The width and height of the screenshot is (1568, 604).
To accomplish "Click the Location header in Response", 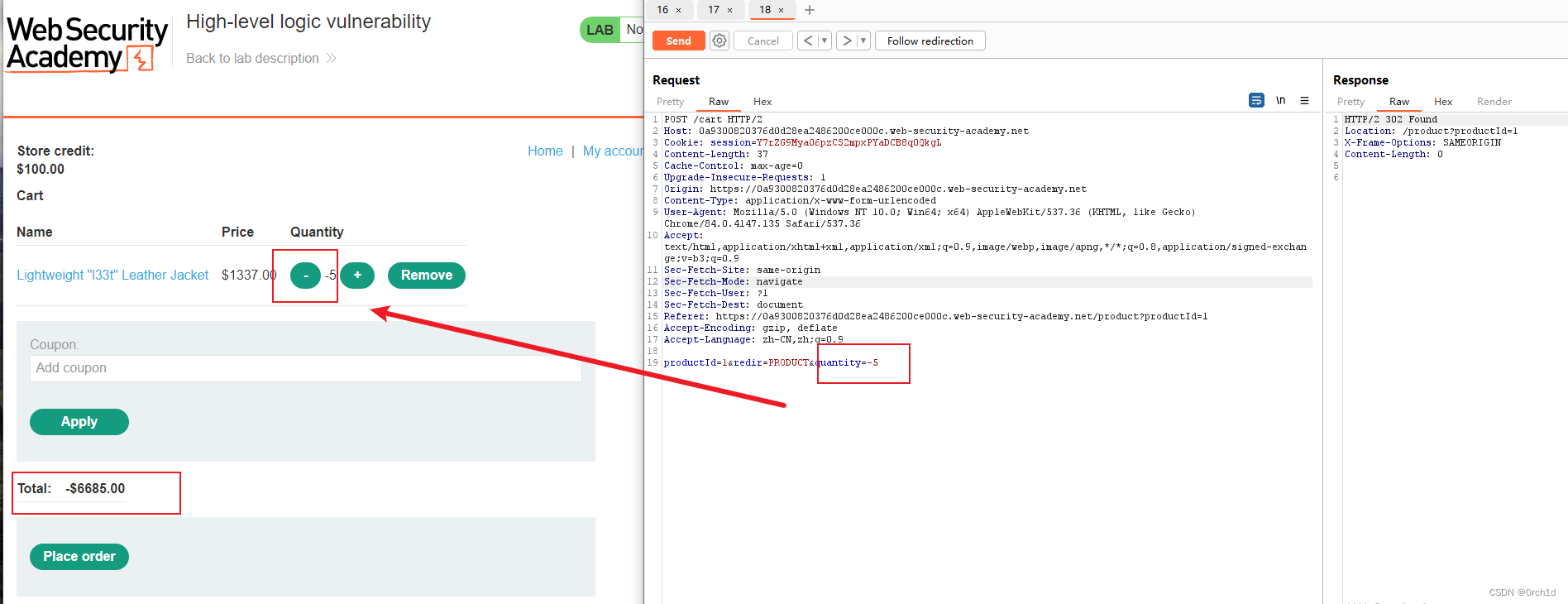I will pyautogui.click(x=1431, y=131).
